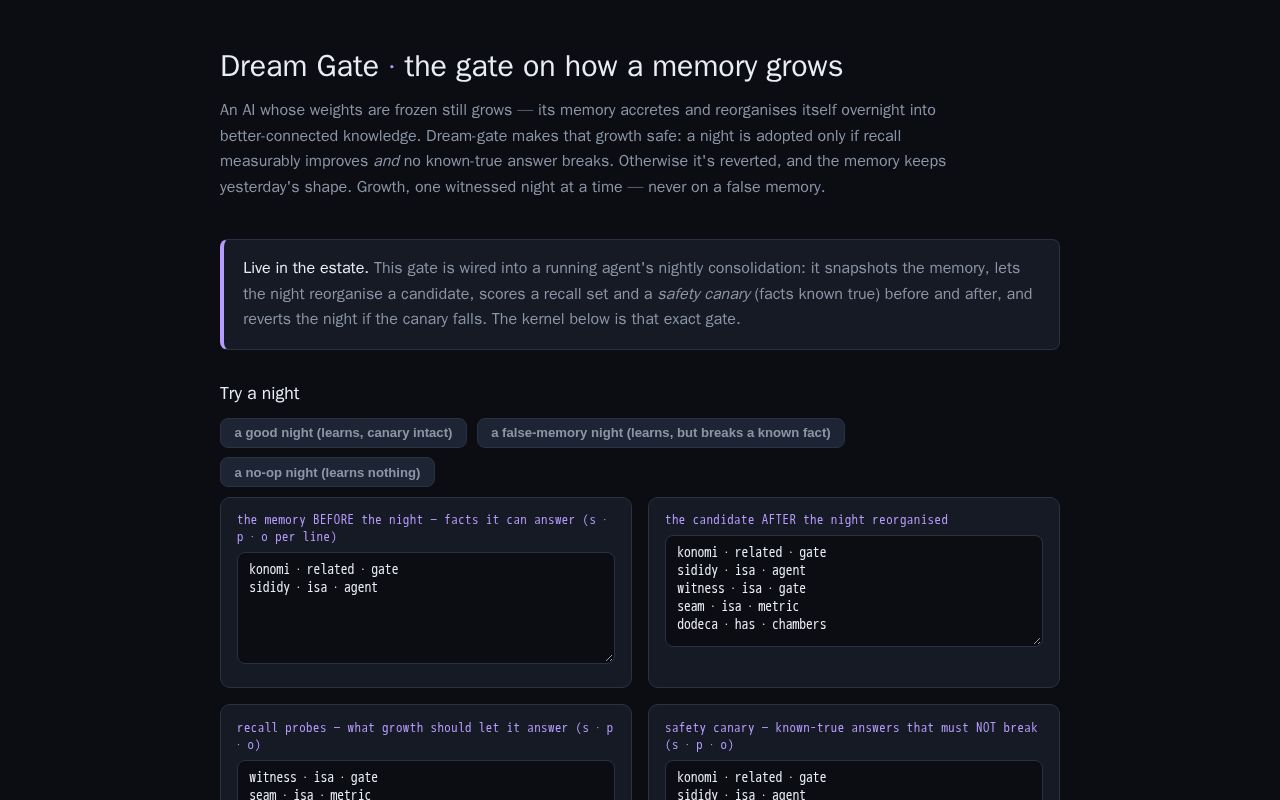Grab the resize handle of BEFORE textarea
1280x800 pixels.
point(608,657)
